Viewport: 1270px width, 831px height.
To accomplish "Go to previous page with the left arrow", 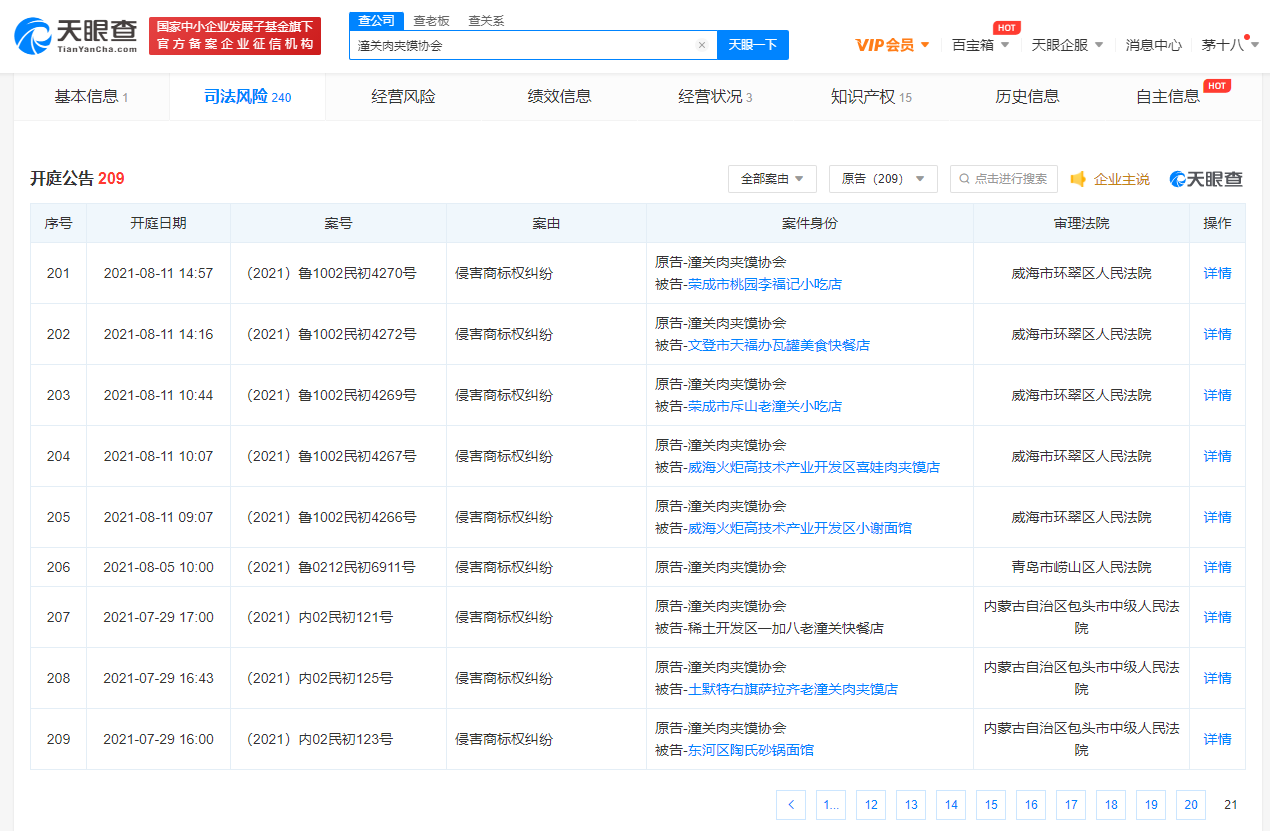I will click(x=791, y=805).
